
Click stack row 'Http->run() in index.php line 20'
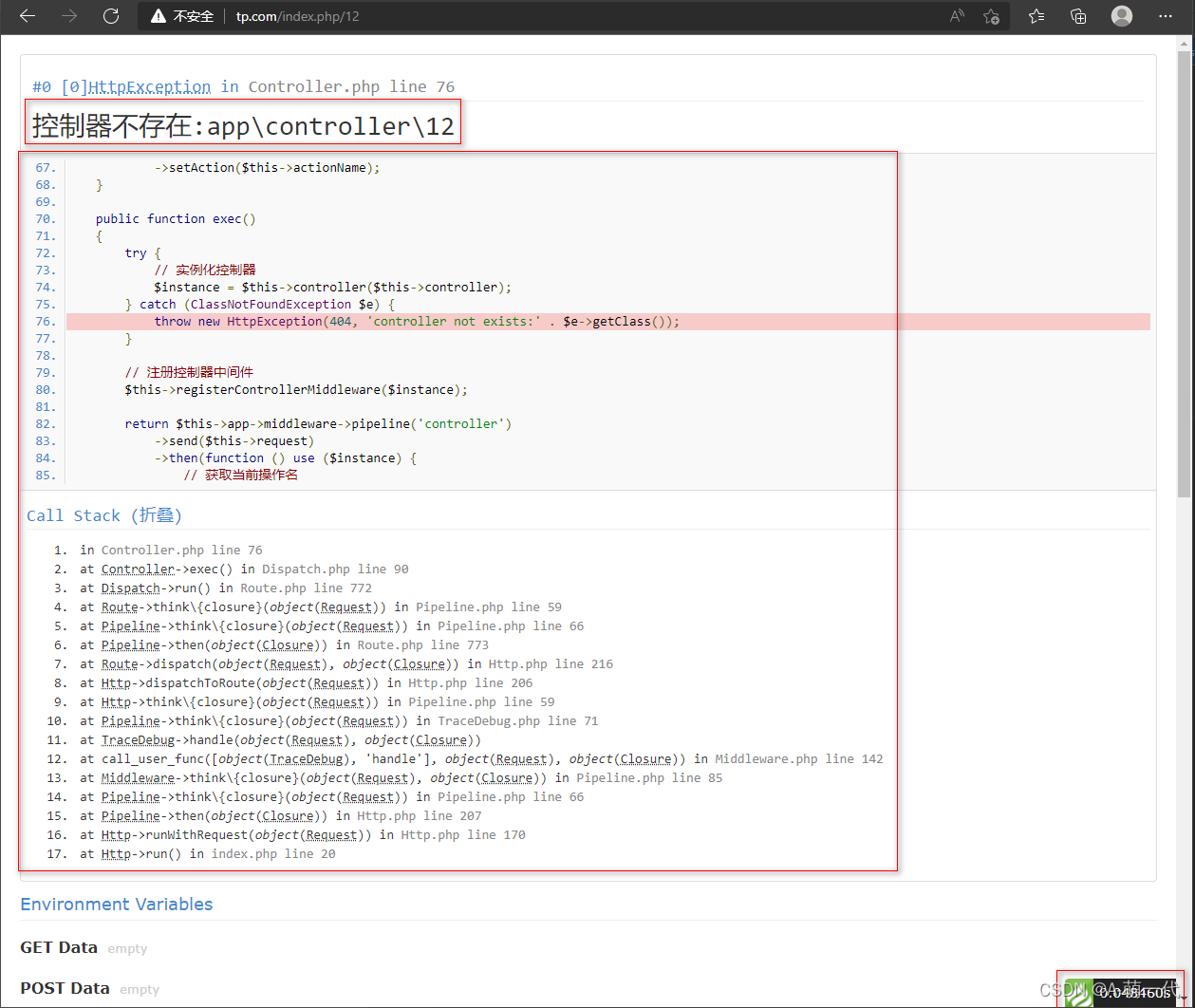(208, 854)
